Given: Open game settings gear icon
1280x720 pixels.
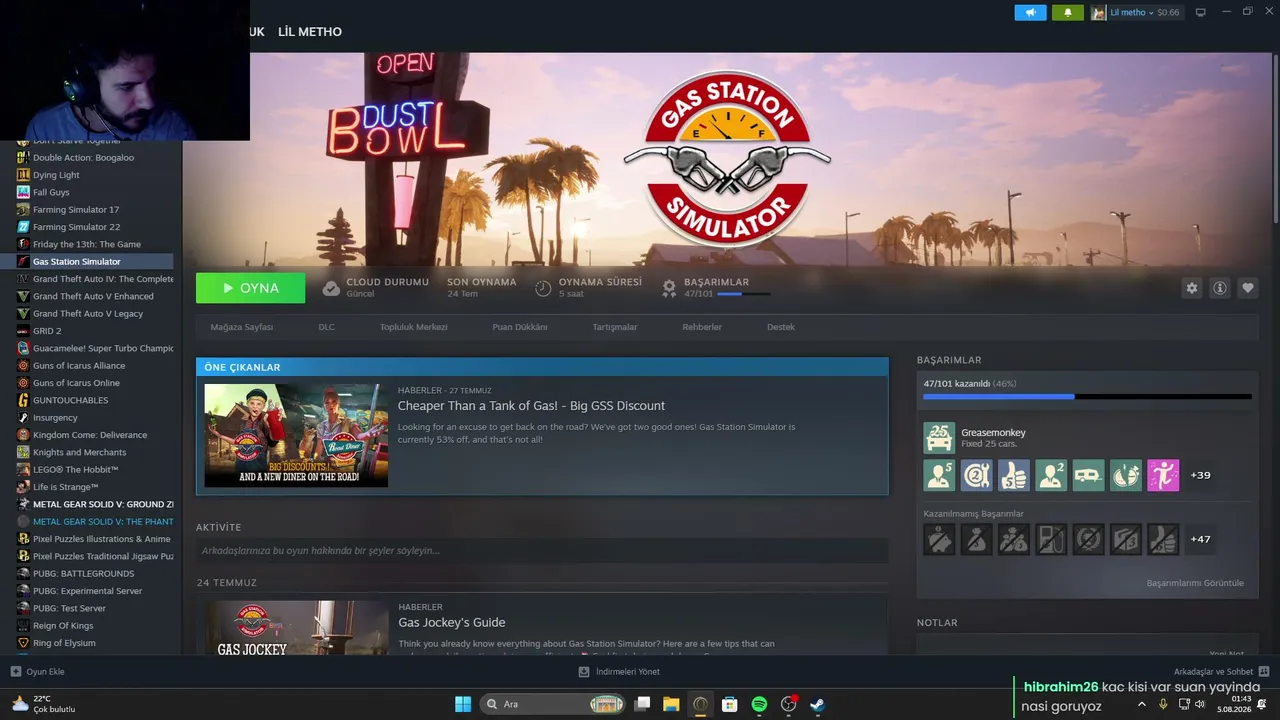Looking at the screenshot, I should click(x=1192, y=288).
